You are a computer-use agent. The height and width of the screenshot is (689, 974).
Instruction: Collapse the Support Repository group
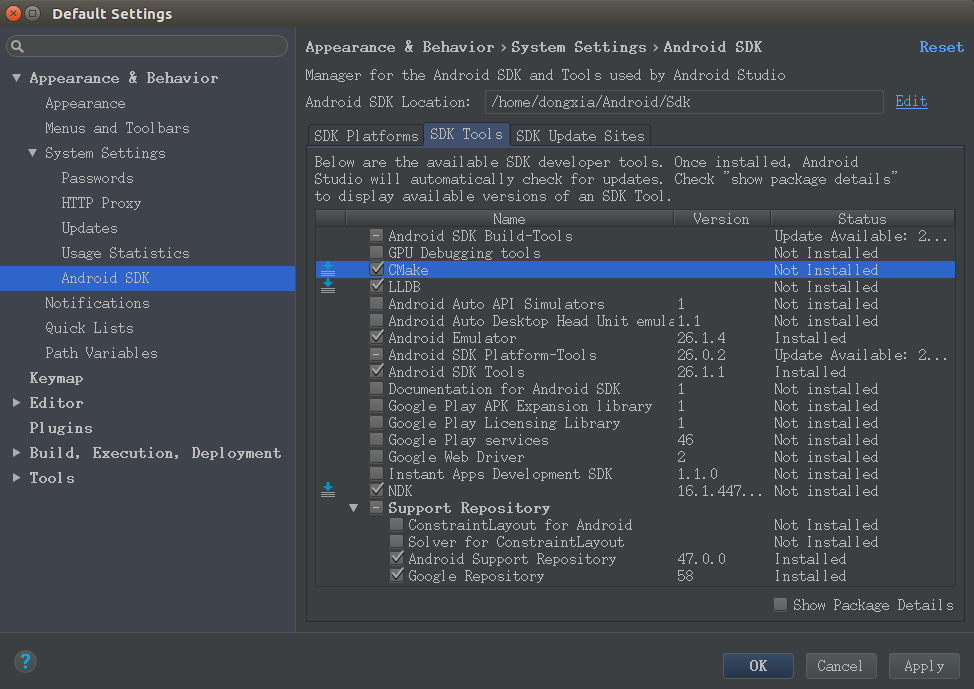click(353, 508)
